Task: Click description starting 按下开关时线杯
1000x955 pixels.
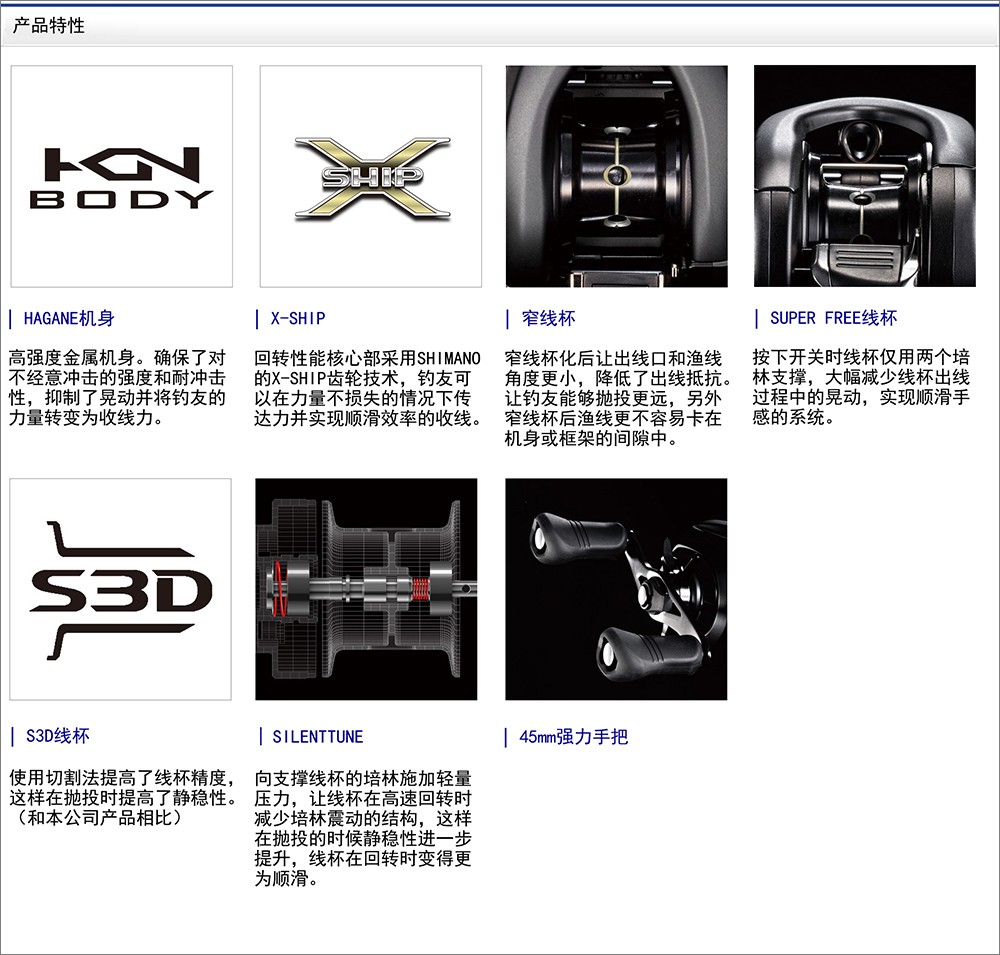Action: (x=861, y=387)
